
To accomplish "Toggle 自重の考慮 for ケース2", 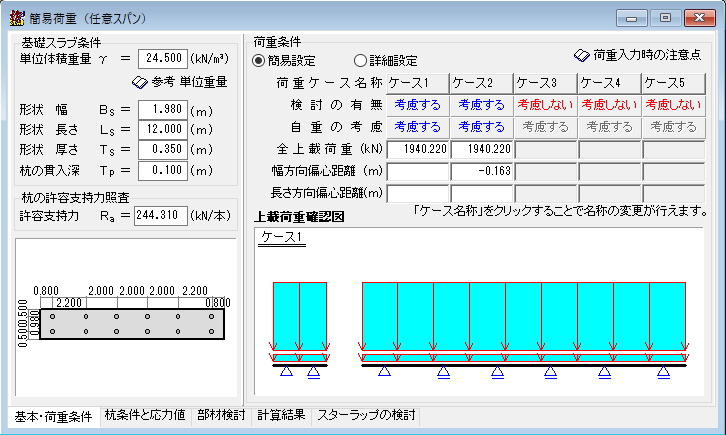I will [482, 127].
